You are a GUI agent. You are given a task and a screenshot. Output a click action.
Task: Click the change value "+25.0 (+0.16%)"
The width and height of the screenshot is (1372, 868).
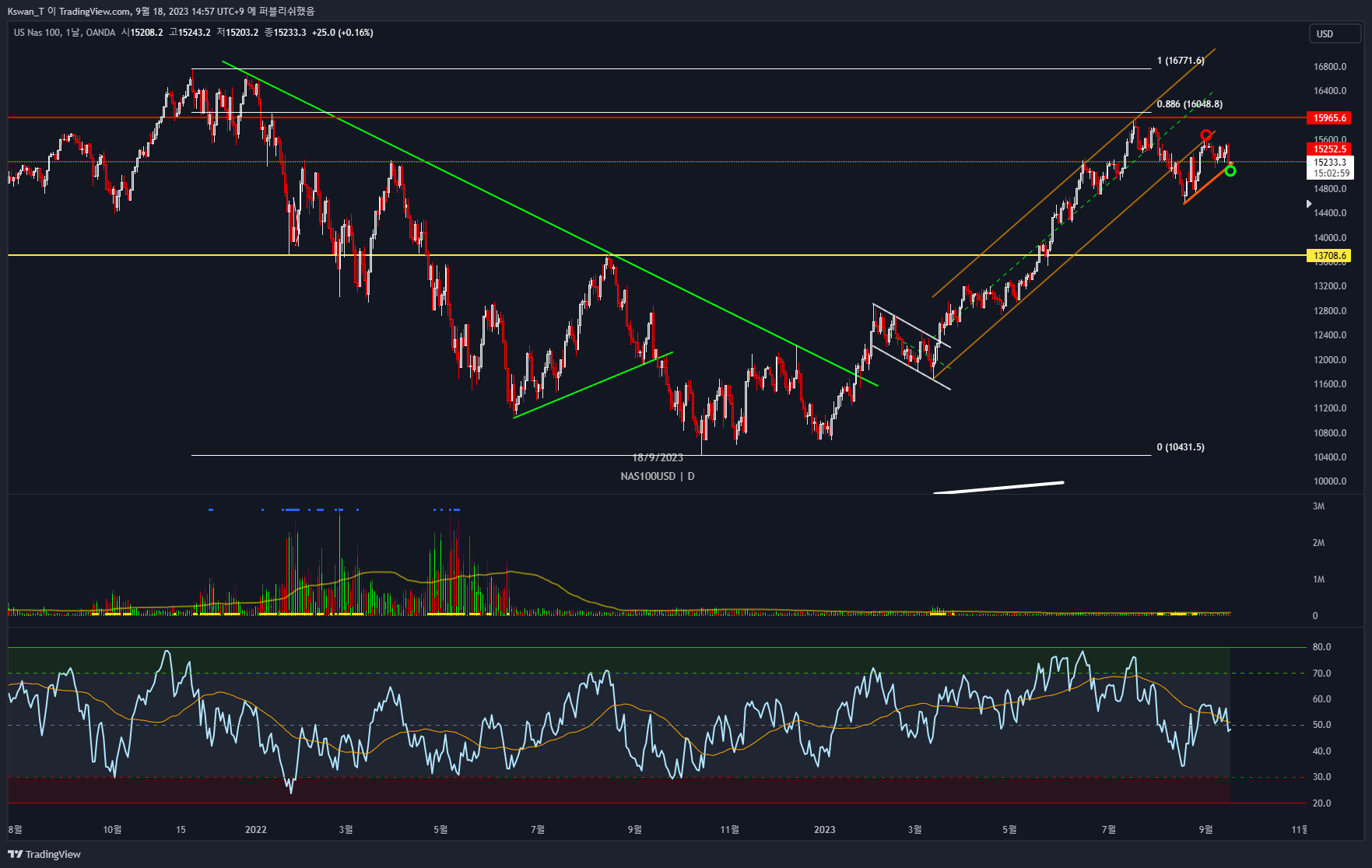(342, 33)
